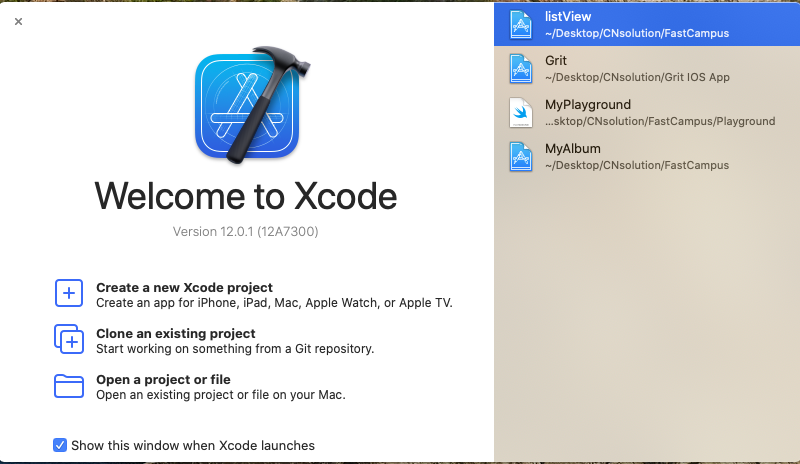Viewport: 800px width, 464px height.
Task: Click the path ending FastCampus/Playground
Action: pyautogui.click(x=660, y=121)
